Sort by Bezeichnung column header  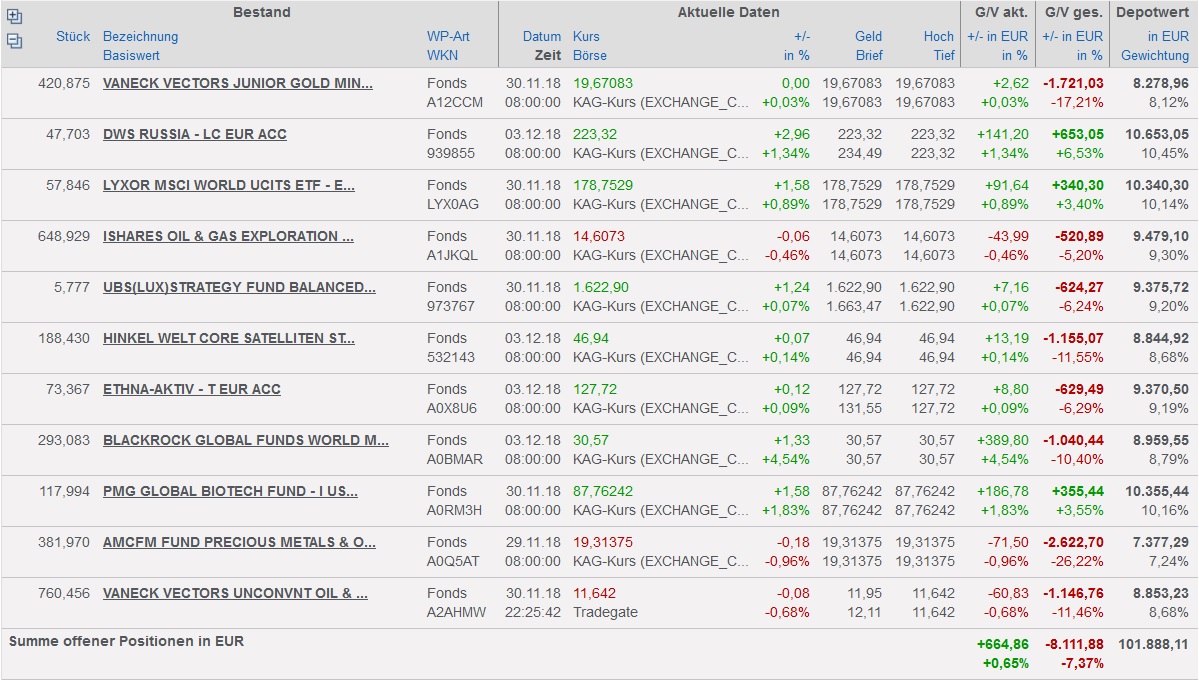click(140, 36)
